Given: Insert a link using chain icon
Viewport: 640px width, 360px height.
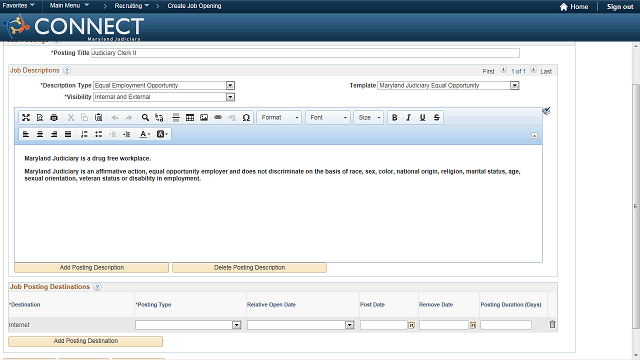Looking at the screenshot, I should pyautogui.click(x=218, y=118).
